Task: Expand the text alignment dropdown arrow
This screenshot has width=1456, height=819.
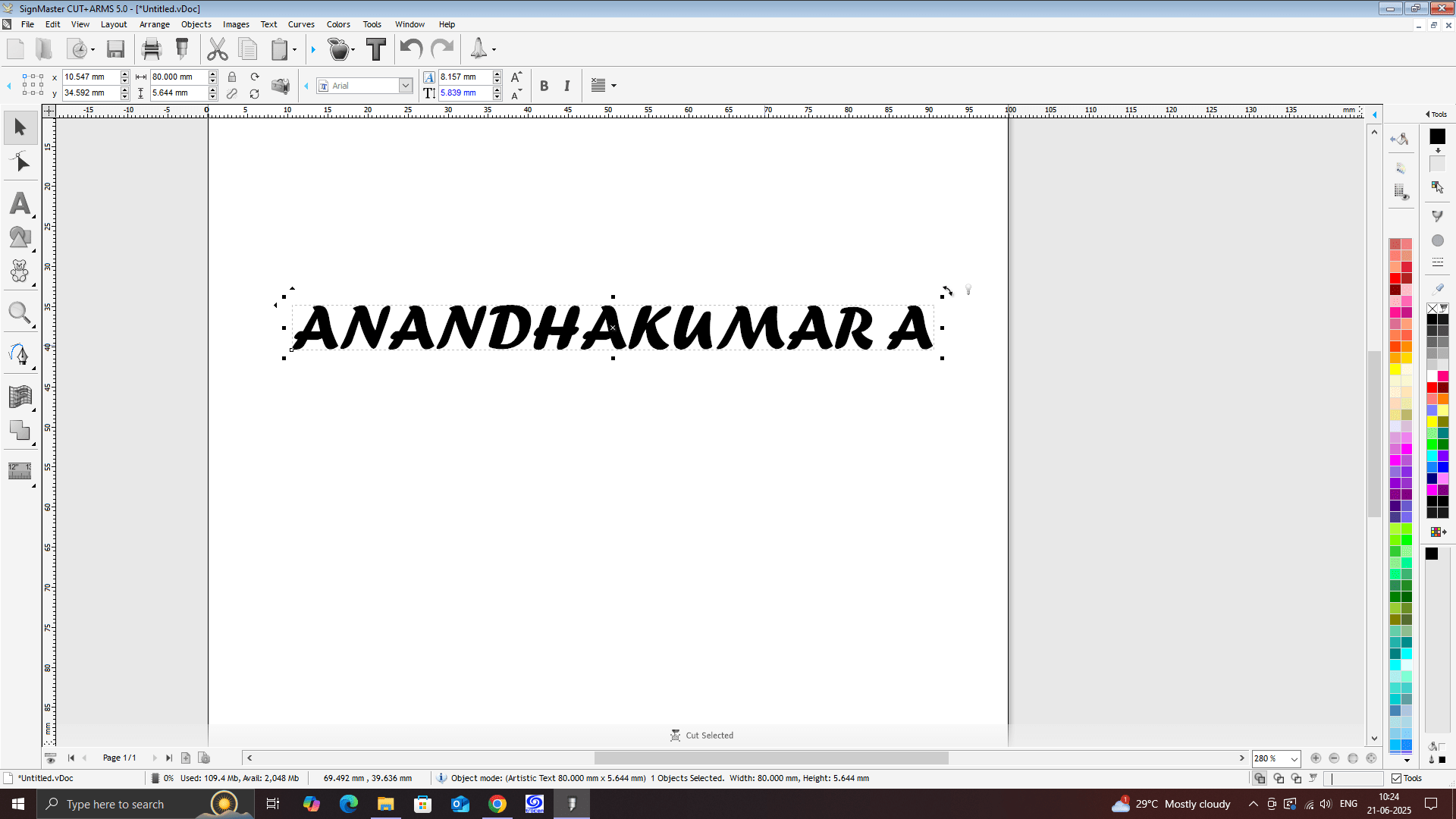Action: click(x=613, y=86)
